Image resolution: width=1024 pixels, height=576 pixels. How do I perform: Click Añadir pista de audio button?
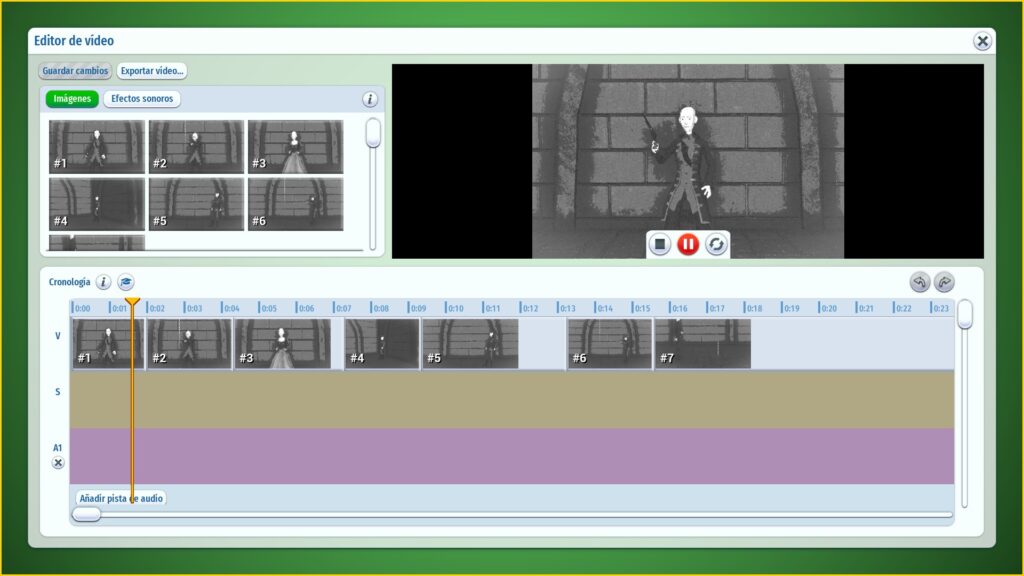pyautogui.click(x=121, y=498)
